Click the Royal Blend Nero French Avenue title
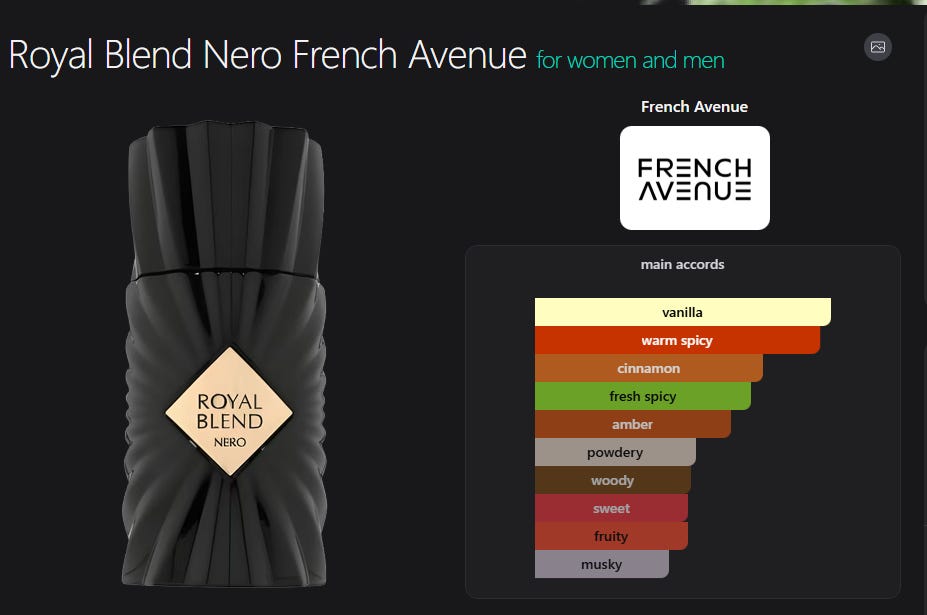This screenshot has width=927, height=615. [267, 55]
